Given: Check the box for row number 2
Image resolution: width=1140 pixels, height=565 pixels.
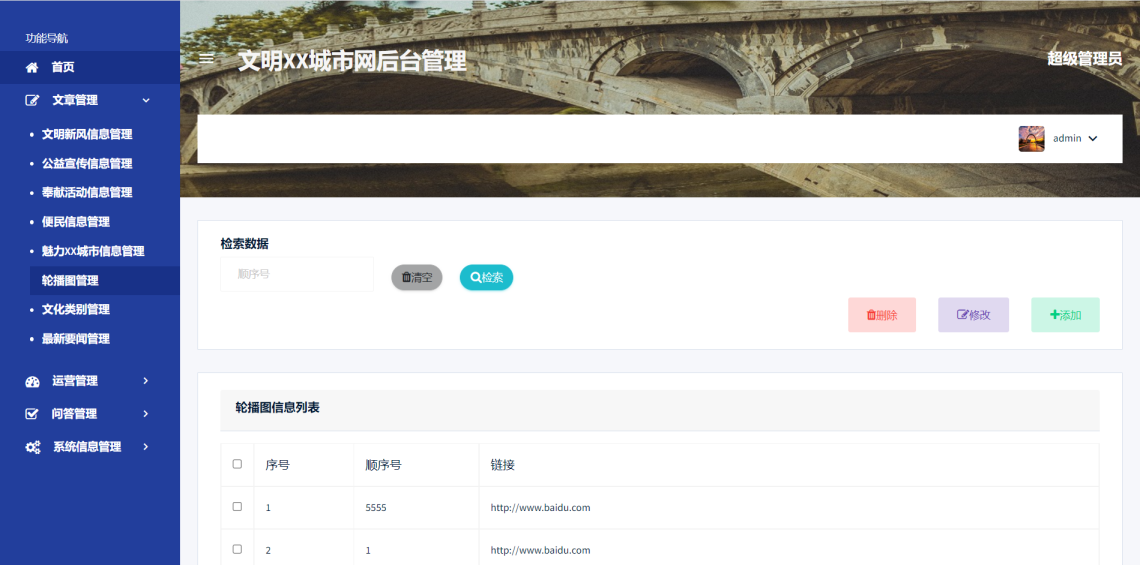Looking at the screenshot, I should pyautogui.click(x=237, y=549).
